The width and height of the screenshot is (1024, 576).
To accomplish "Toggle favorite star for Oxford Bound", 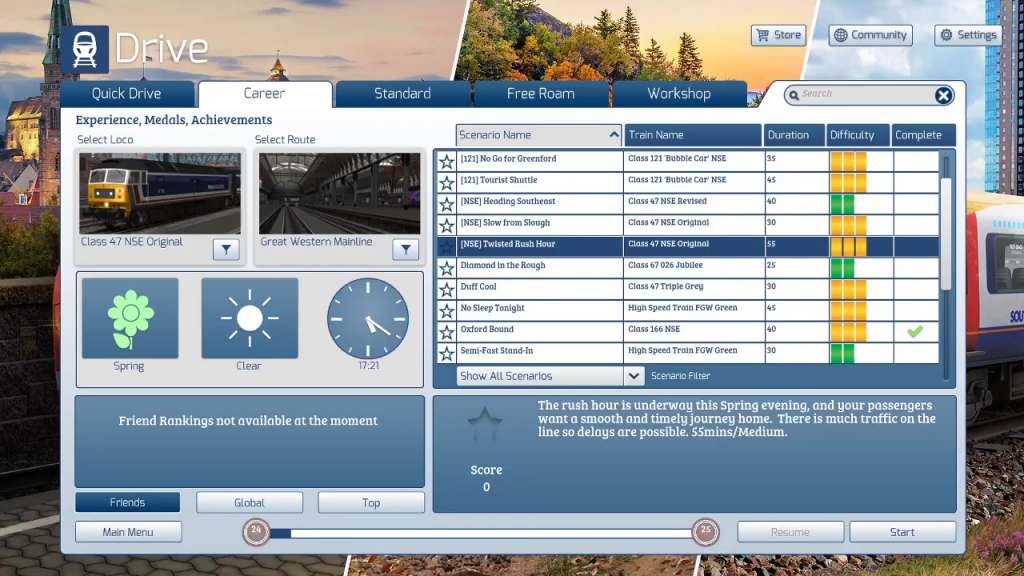I will click(x=446, y=331).
